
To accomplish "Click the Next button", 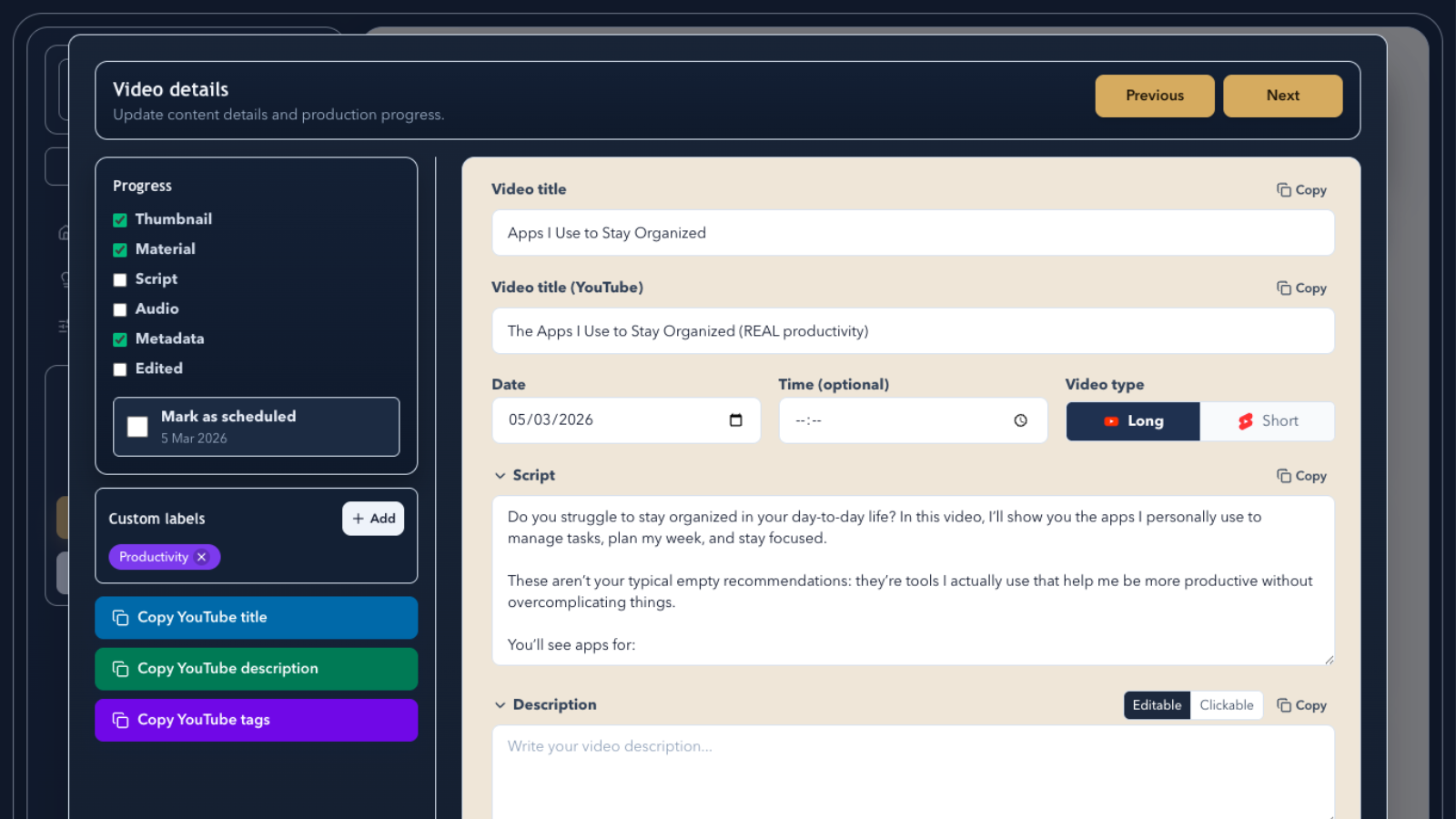I will tap(1283, 96).
